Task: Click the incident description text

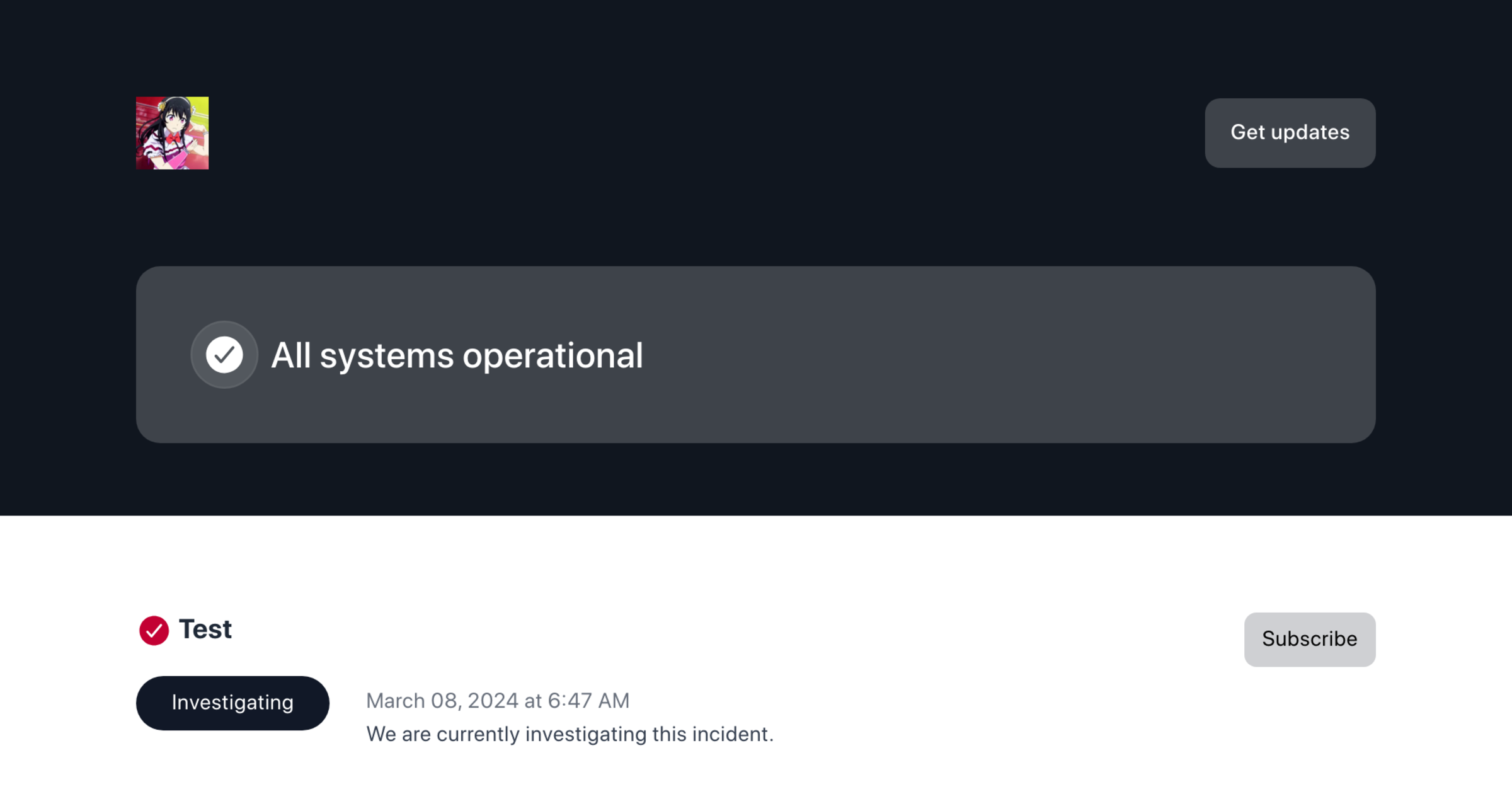Action: (570, 734)
